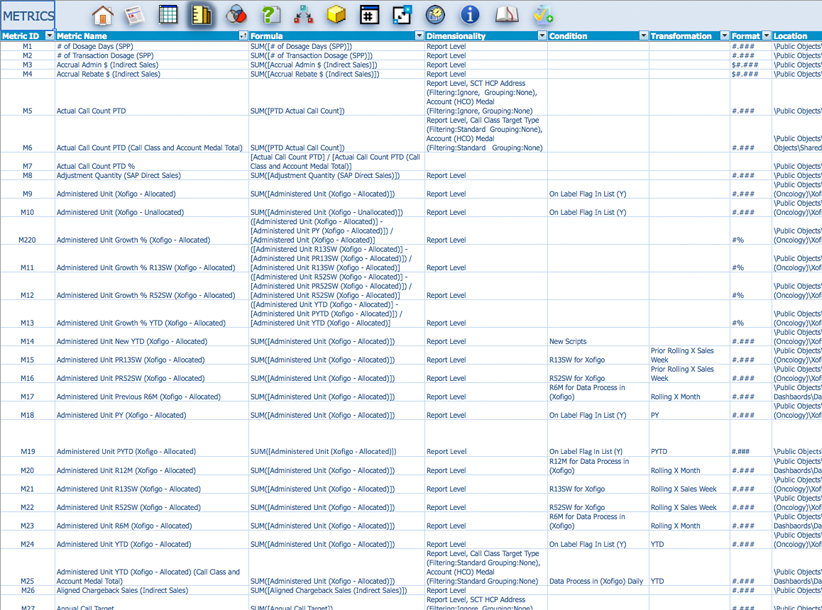Open the green question mark icon
Image resolution: width=822 pixels, height=610 pixels.
[x=269, y=15]
